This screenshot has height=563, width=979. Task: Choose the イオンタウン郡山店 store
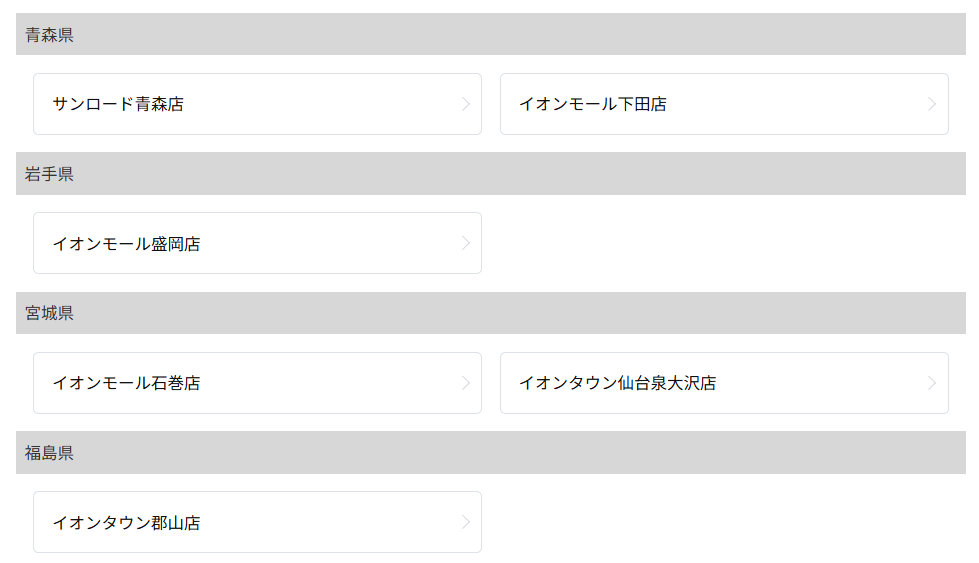126,522
